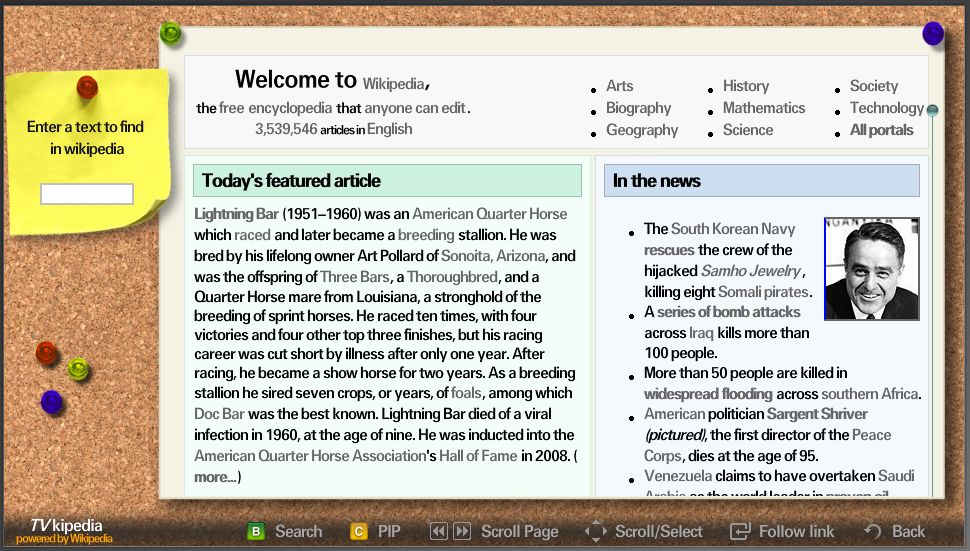
Task: Open the 'American' link before politician
Action: (674, 414)
